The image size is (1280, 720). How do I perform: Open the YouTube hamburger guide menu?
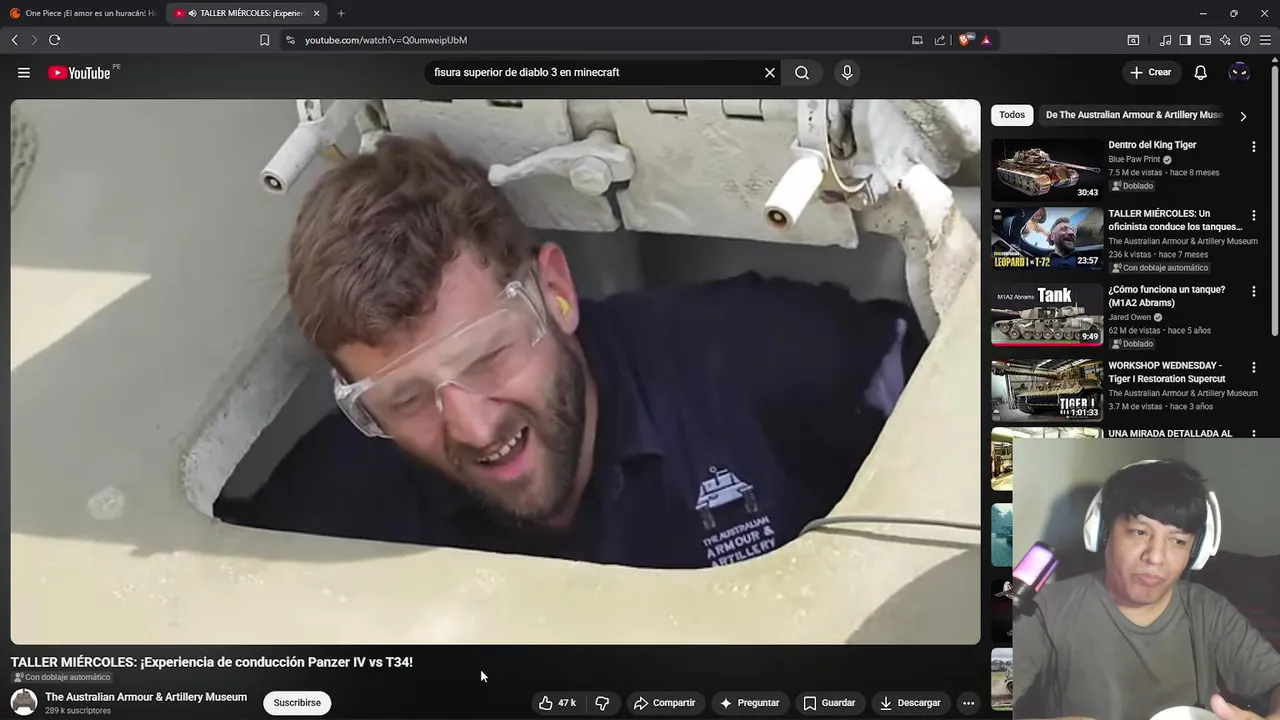(24, 72)
